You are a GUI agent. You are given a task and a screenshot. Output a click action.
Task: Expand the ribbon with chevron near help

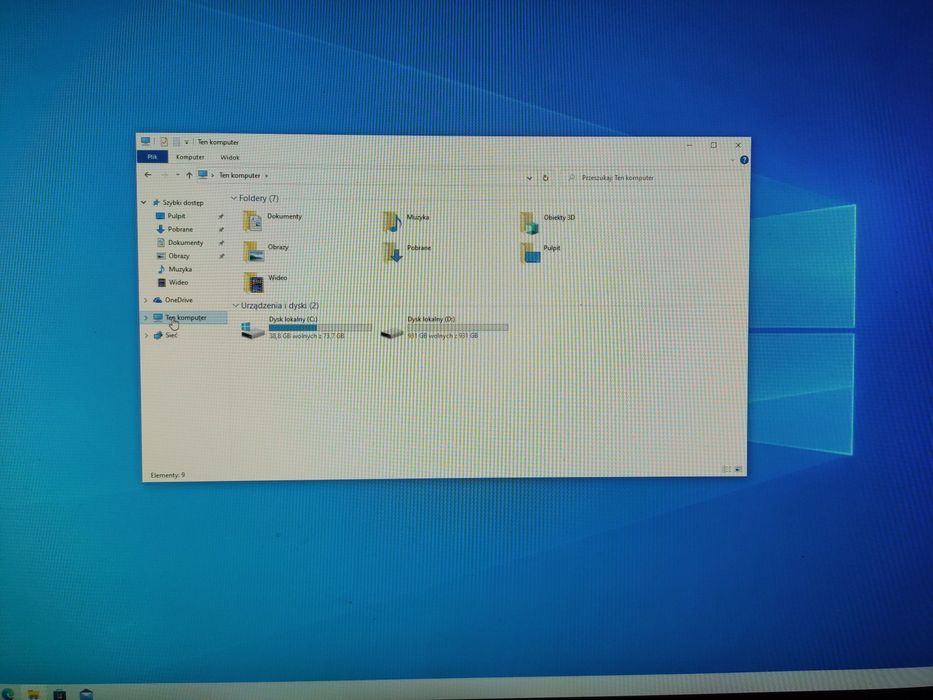pyautogui.click(x=732, y=160)
